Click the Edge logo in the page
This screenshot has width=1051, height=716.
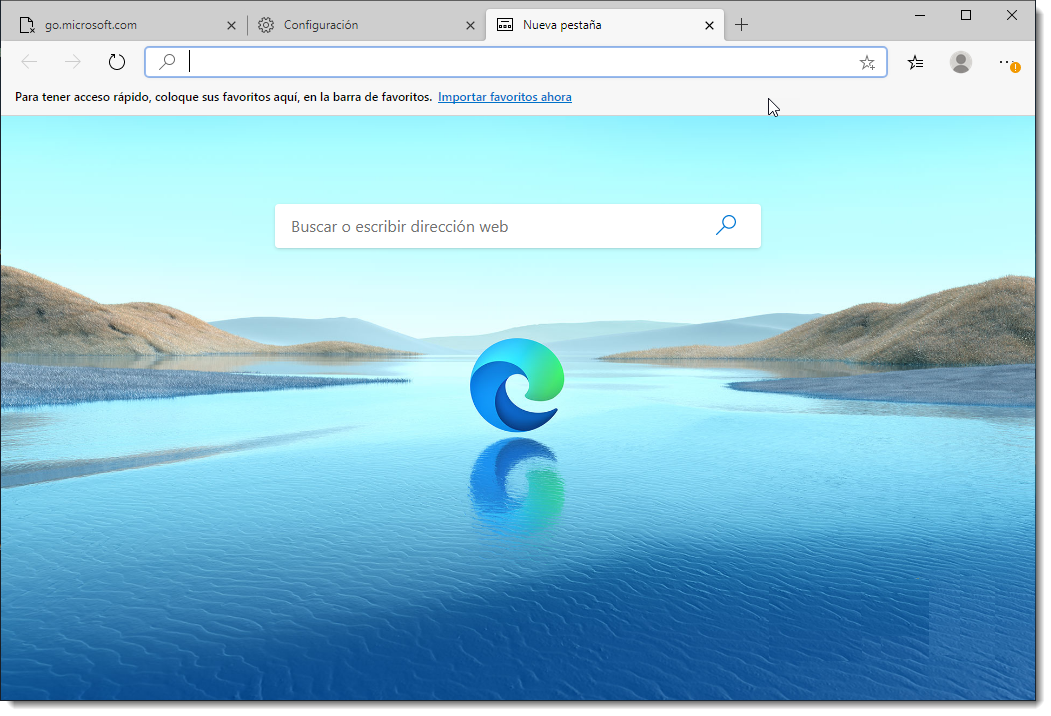point(517,384)
